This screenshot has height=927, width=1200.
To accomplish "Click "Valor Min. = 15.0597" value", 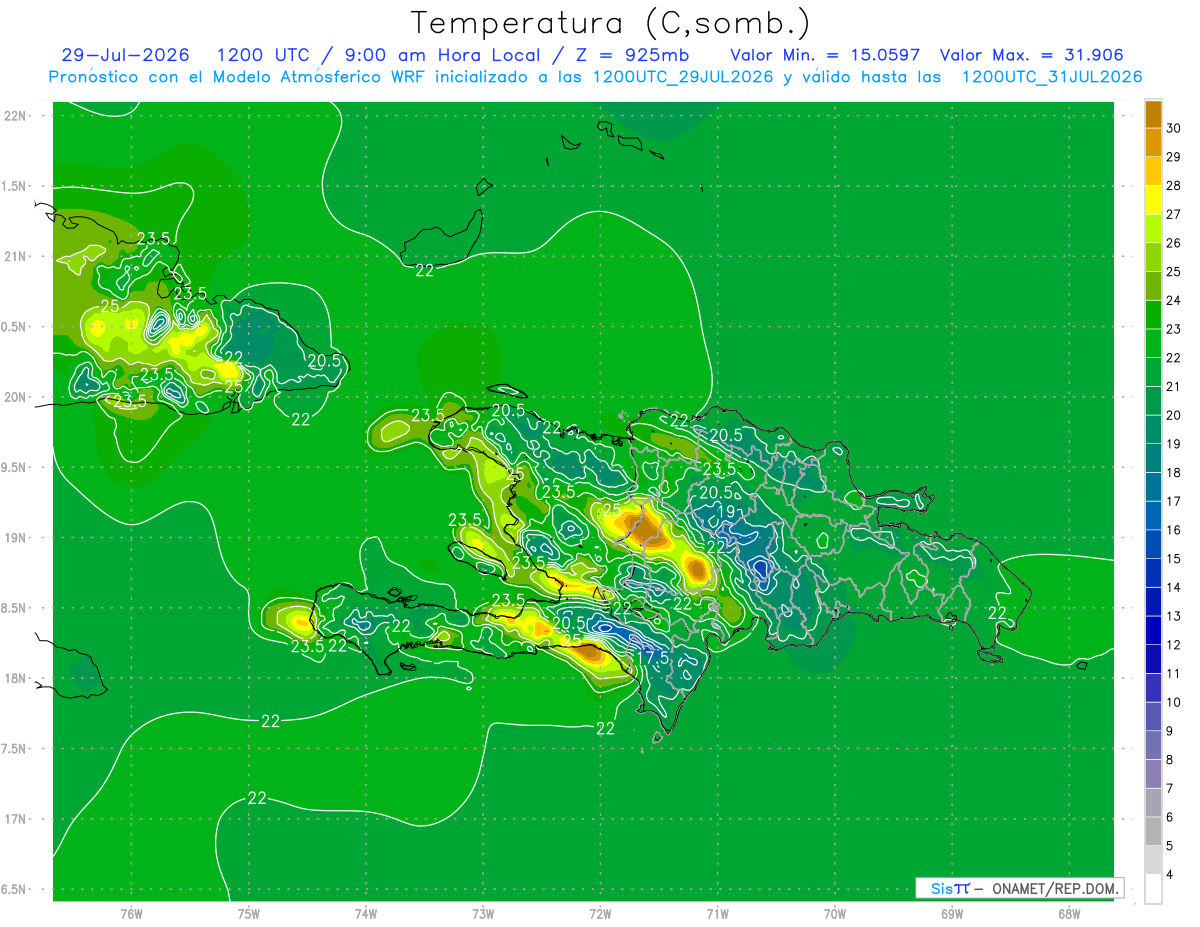I will [x=826, y=55].
